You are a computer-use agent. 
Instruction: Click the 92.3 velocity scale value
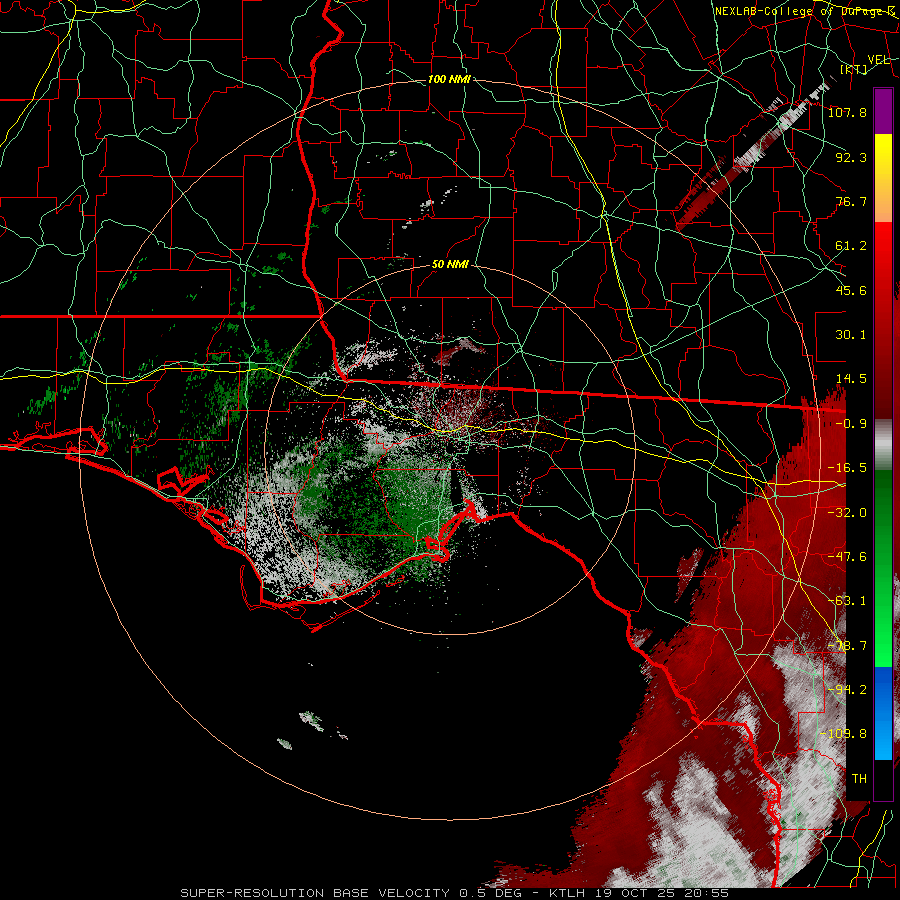pyautogui.click(x=851, y=157)
